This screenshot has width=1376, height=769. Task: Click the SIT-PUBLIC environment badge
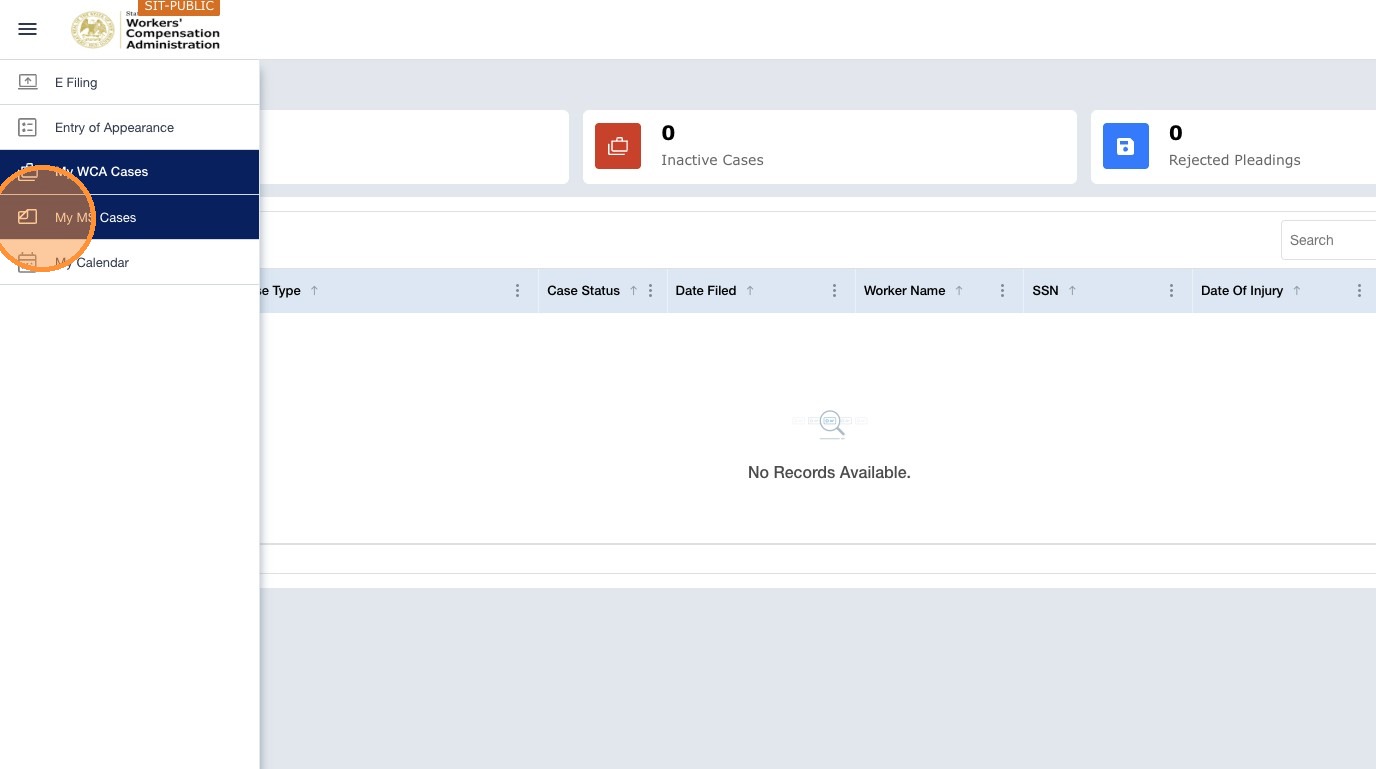pos(179,7)
